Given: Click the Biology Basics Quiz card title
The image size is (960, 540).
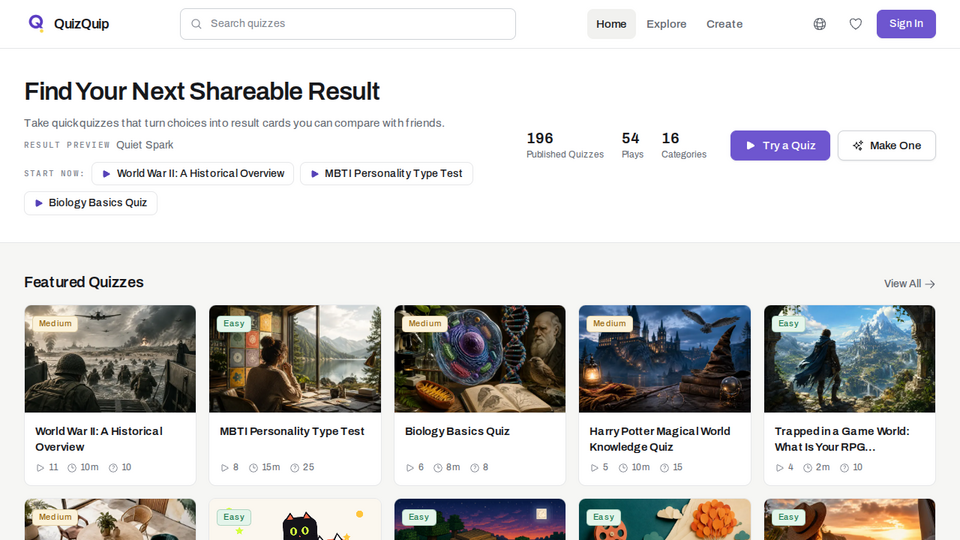Looking at the screenshot, I should click(457, 431).
